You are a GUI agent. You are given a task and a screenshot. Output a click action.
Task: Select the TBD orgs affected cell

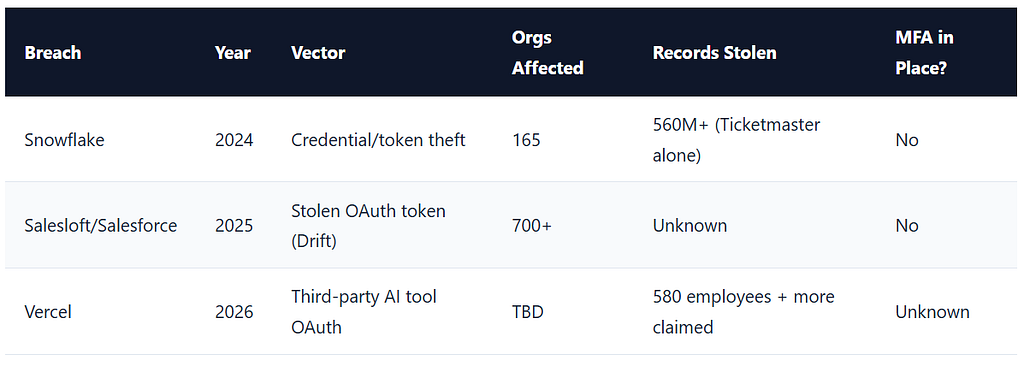pyautogui.click(x=528, y=312)
